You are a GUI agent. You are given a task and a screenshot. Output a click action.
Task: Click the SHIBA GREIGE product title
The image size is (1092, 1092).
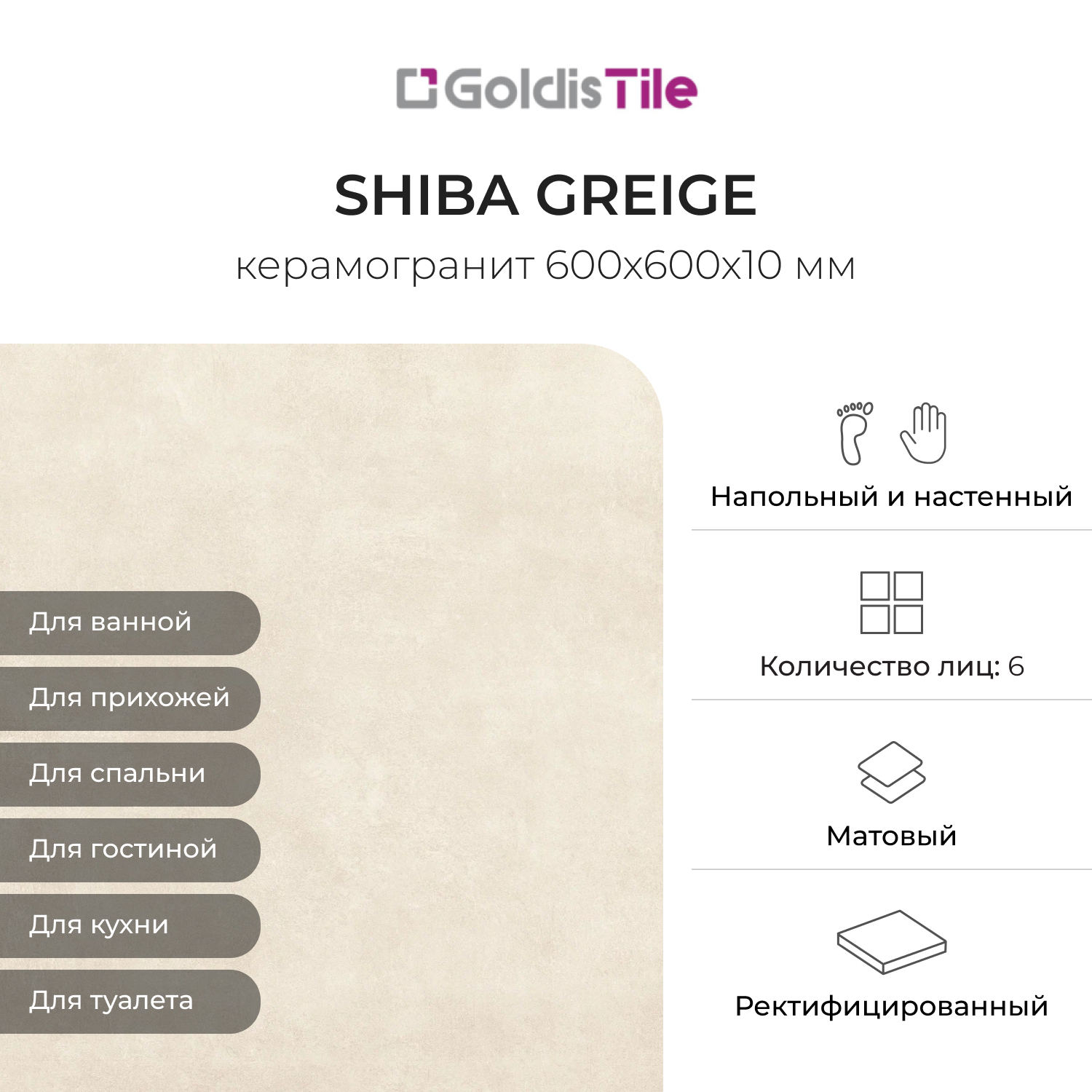[546, 195]
